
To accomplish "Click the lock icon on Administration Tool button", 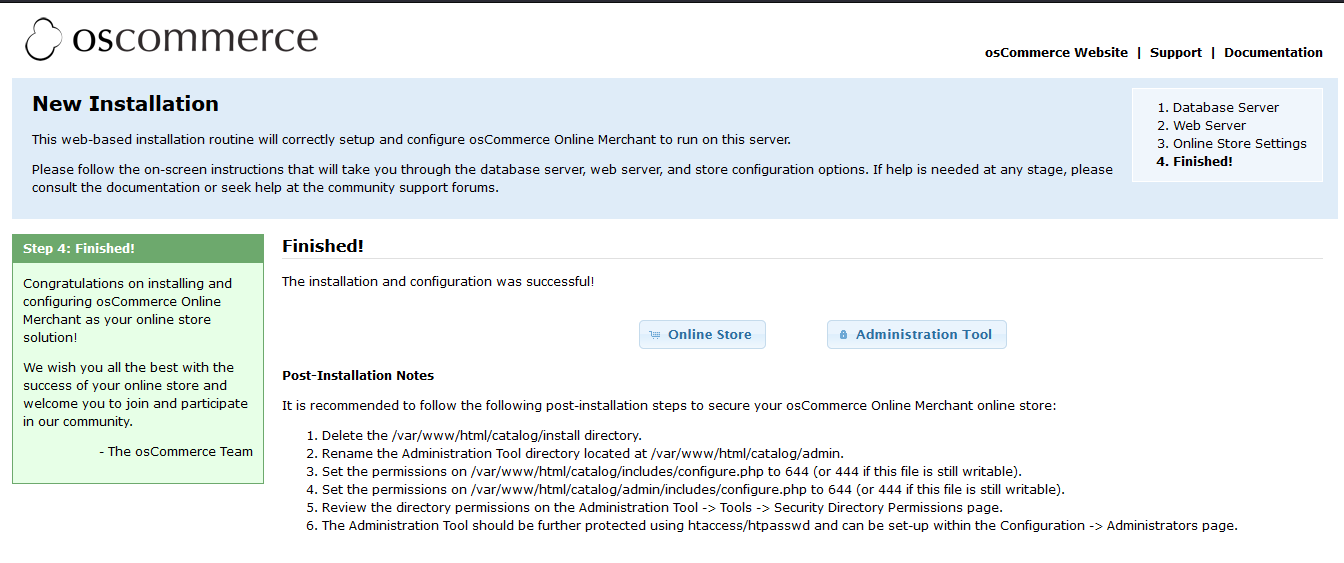I will point(843,335).
